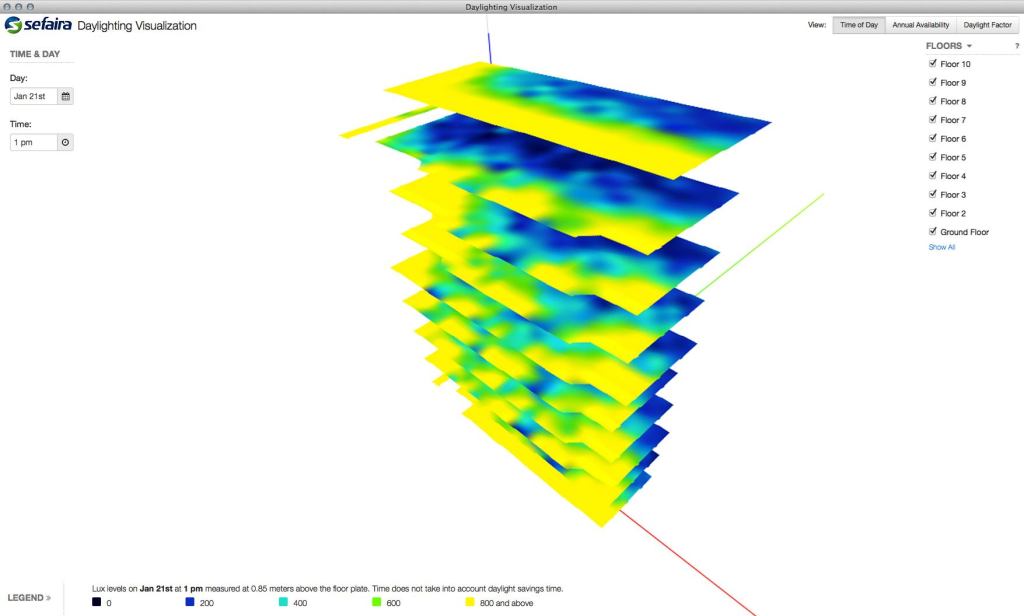This screenshot has height=616, width=1024.
Task: Open the Time clock picker icon
Action: (64, 141)
